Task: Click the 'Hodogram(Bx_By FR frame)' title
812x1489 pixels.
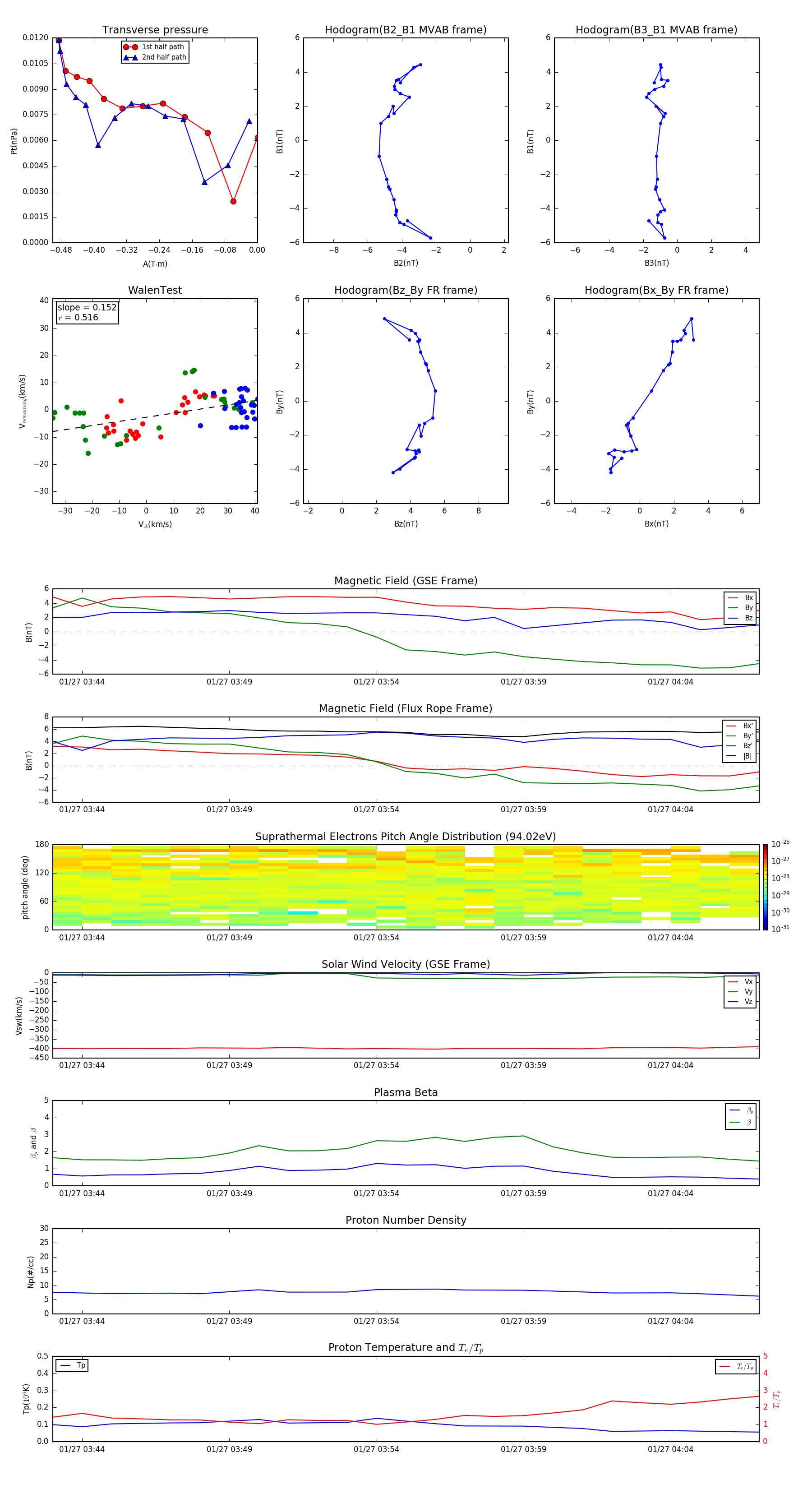Action: (x=656, y=290)
